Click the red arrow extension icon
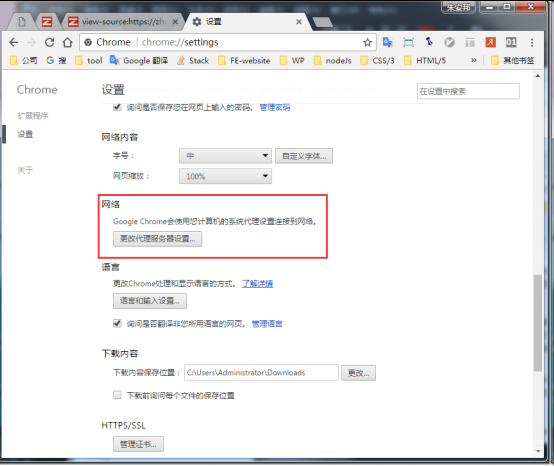Image resolution: width=554 pixels, height=466 pixels. tap(490, 42)
